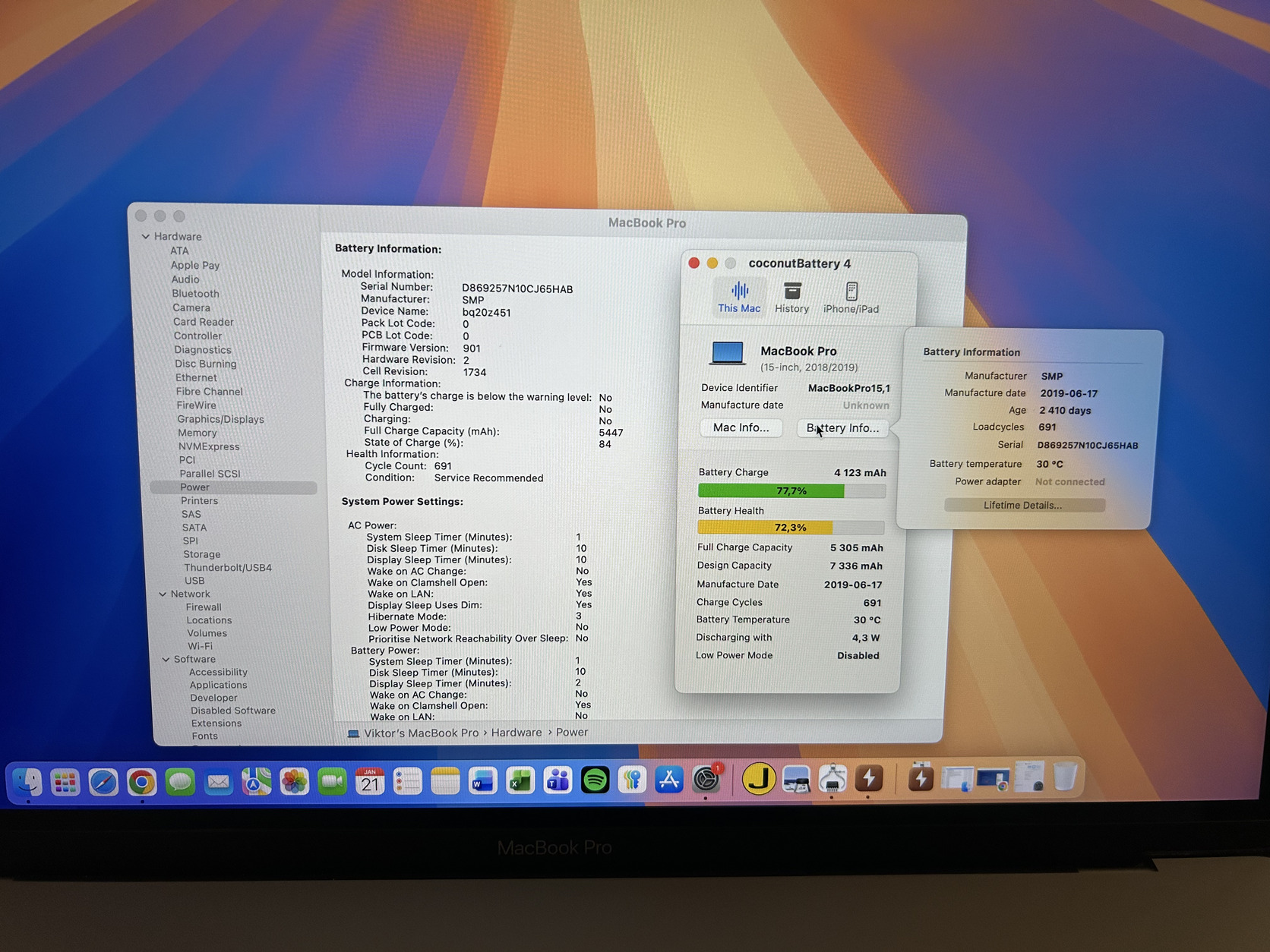Viewport: 1270px width, 952px height.
Task: Select Power in the Hardware sidebar
Action: (x=234, y=487)
